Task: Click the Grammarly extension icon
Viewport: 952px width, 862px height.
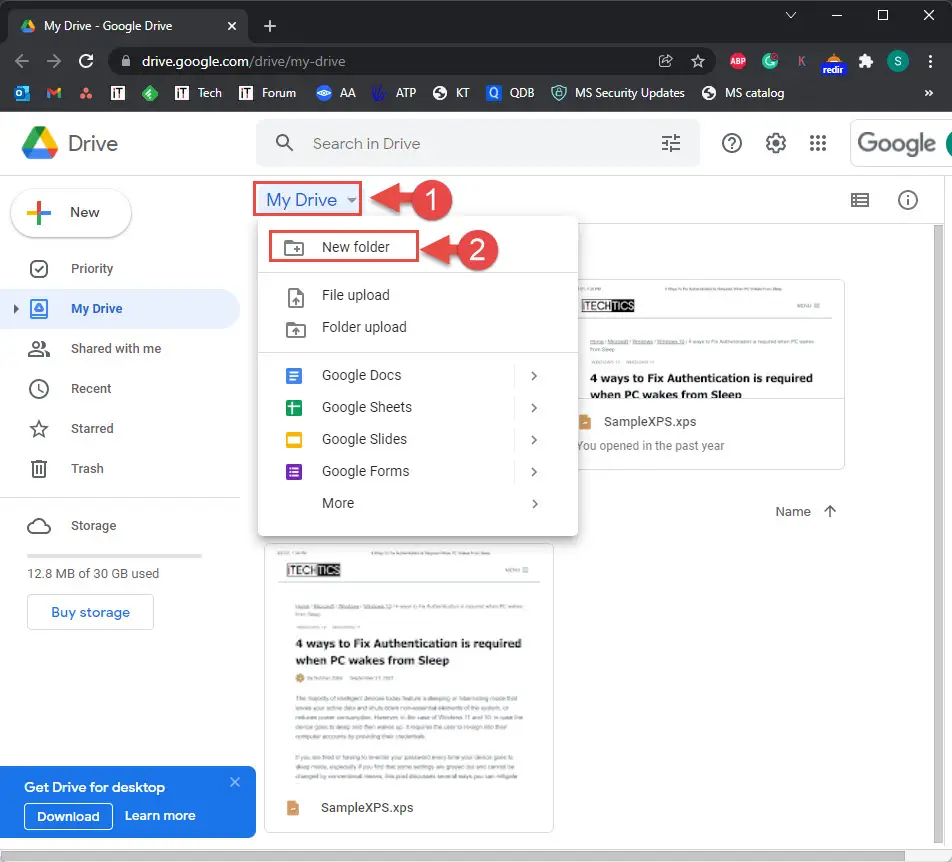Action: [770, 61]
